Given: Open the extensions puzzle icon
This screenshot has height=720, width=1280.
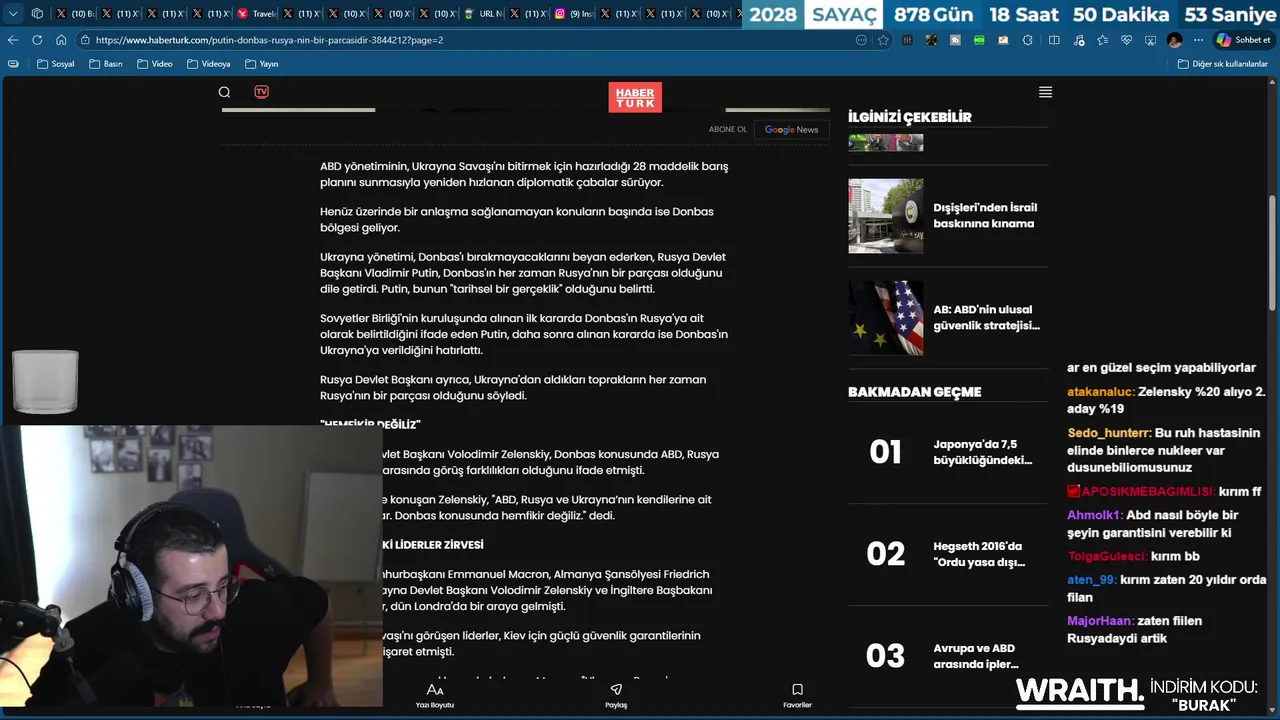Looking at the screenshot, I should coord(1028,40).
